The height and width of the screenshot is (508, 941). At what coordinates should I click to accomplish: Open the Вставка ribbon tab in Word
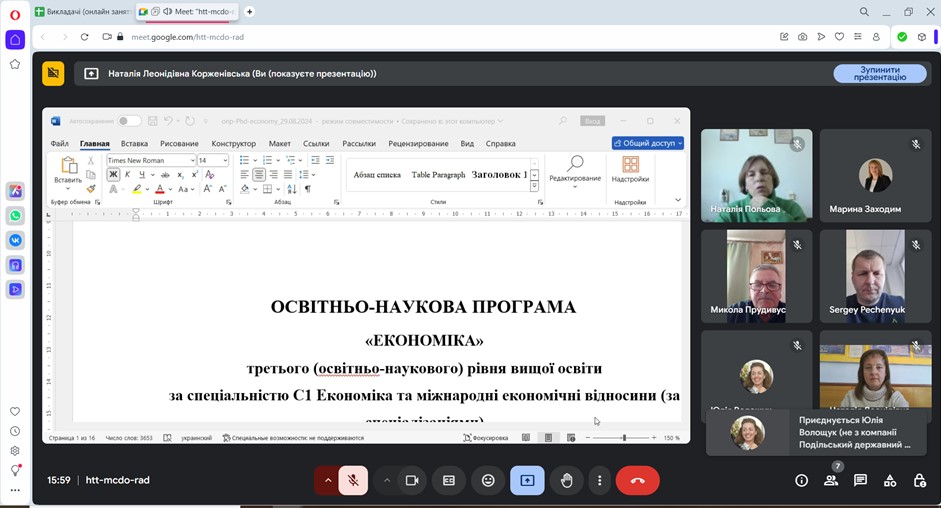click(134, 144)
